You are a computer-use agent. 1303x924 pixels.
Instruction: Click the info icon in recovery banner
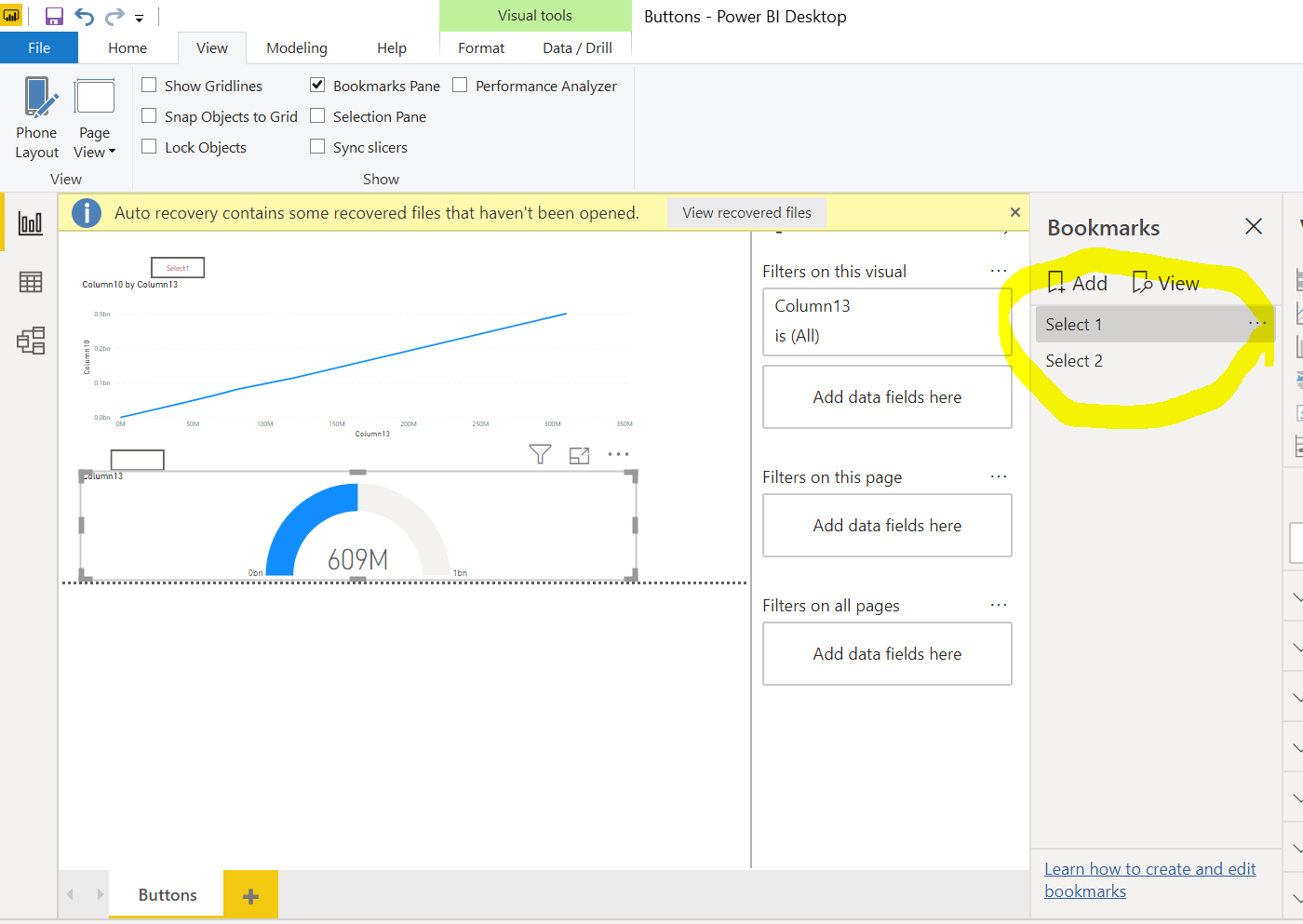87,213
